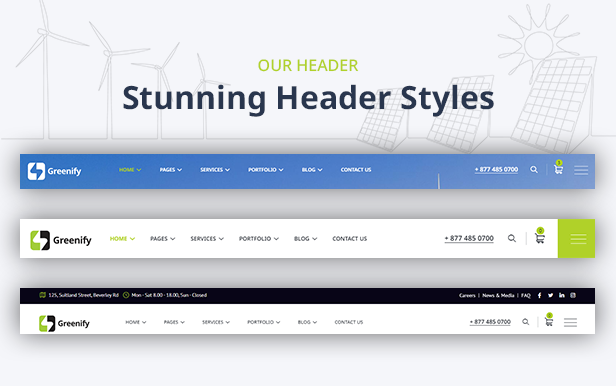Click the Greenify logo in the blue header

click(54, 171)
